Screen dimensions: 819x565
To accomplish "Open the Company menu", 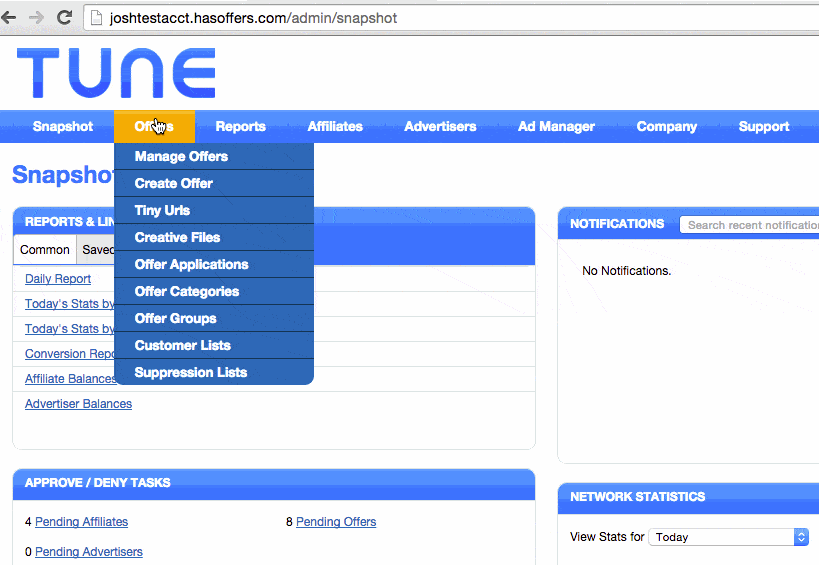I will point(666,126).
